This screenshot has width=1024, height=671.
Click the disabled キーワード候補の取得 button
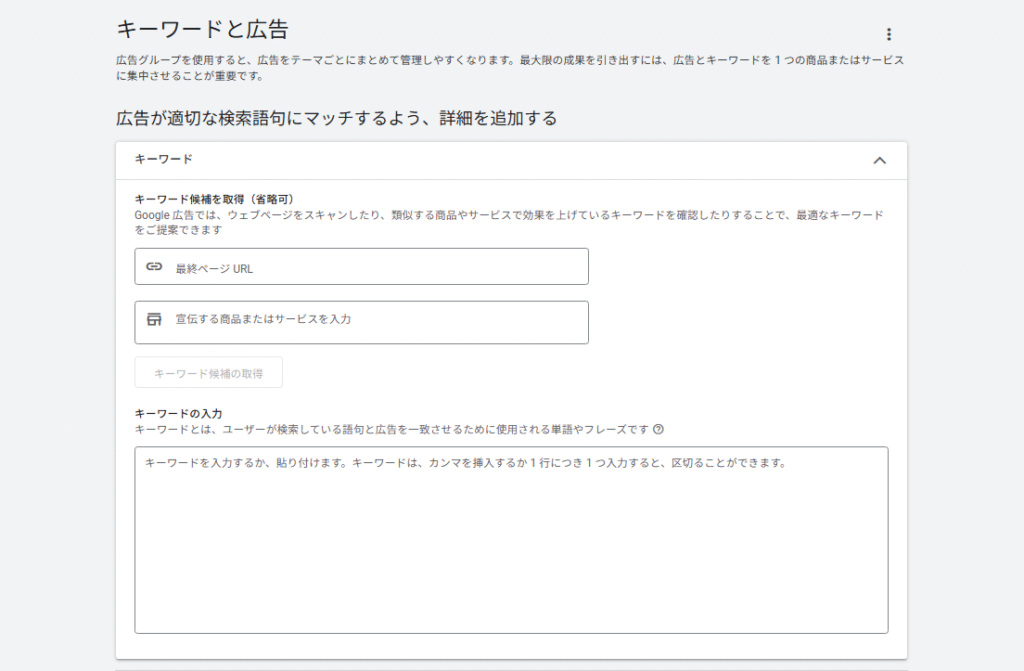[x=207, y=372]
